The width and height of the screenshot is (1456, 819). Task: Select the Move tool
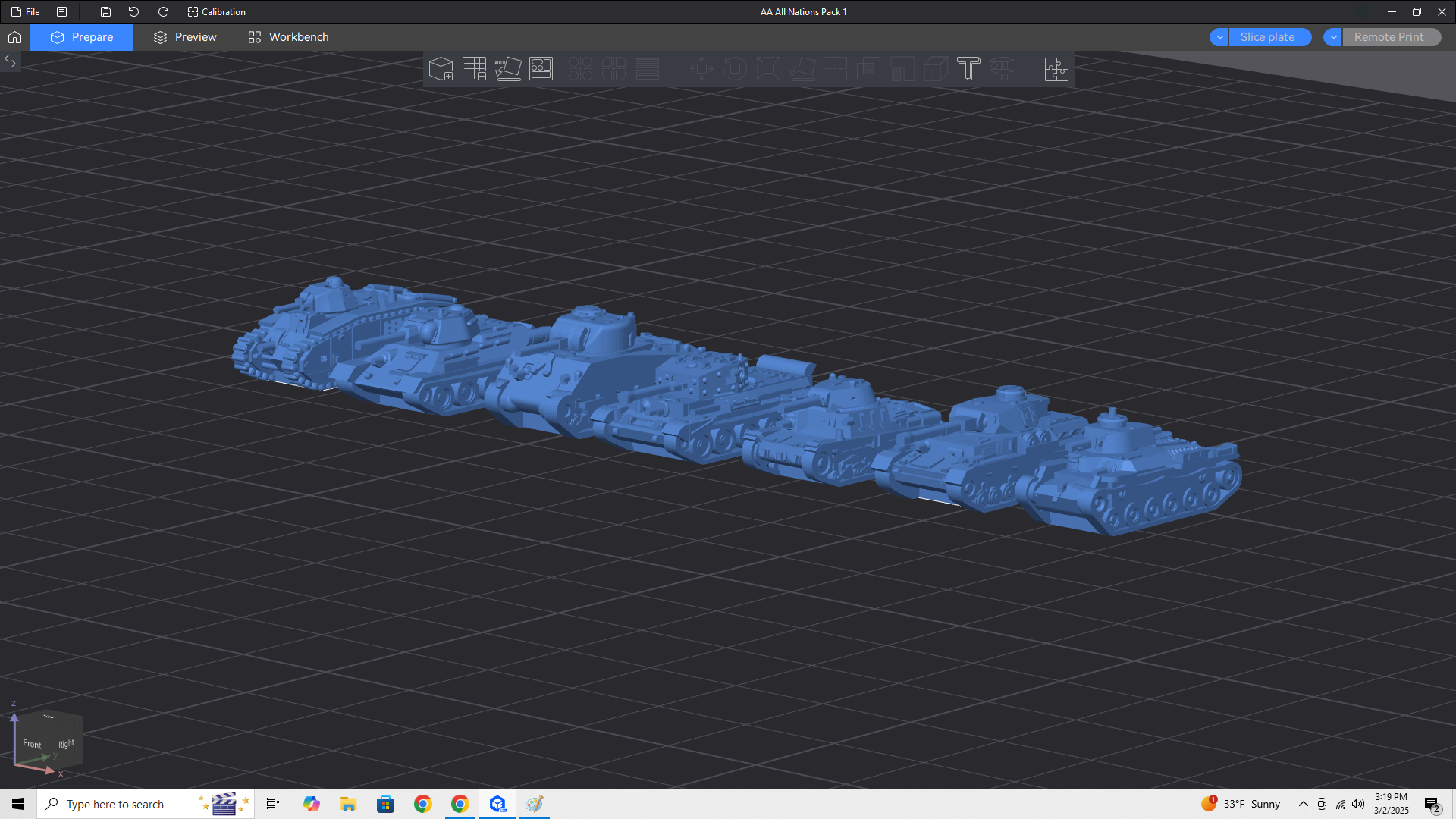point(701,69)
